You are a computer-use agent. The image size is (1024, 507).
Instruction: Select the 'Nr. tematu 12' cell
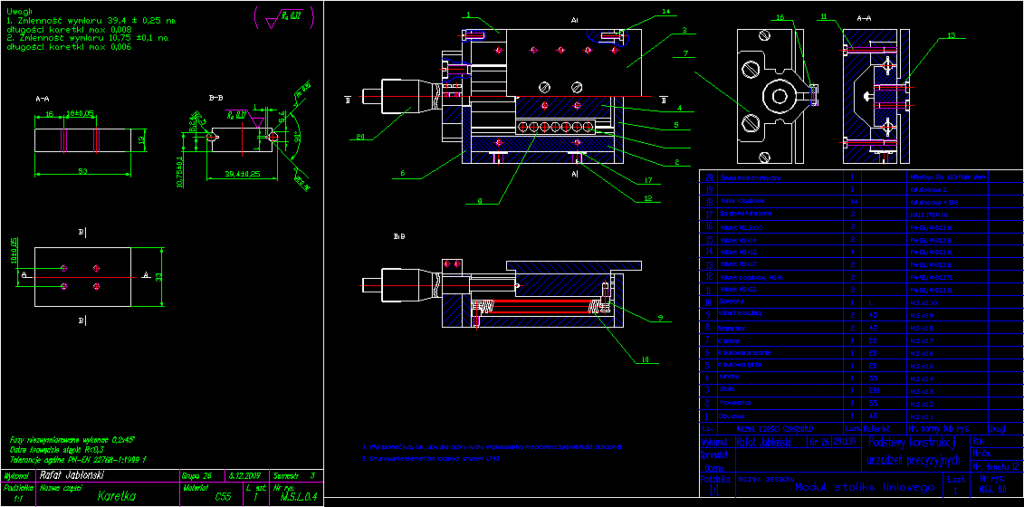[995, 467]
